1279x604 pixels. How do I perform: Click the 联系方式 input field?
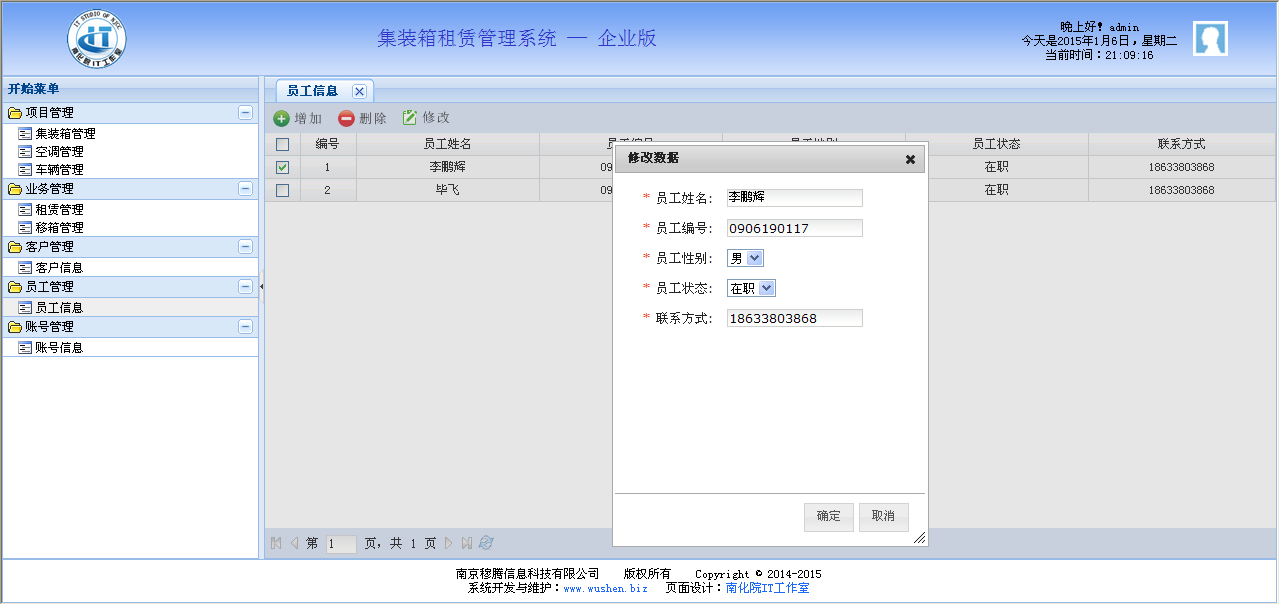click(794, 318)
